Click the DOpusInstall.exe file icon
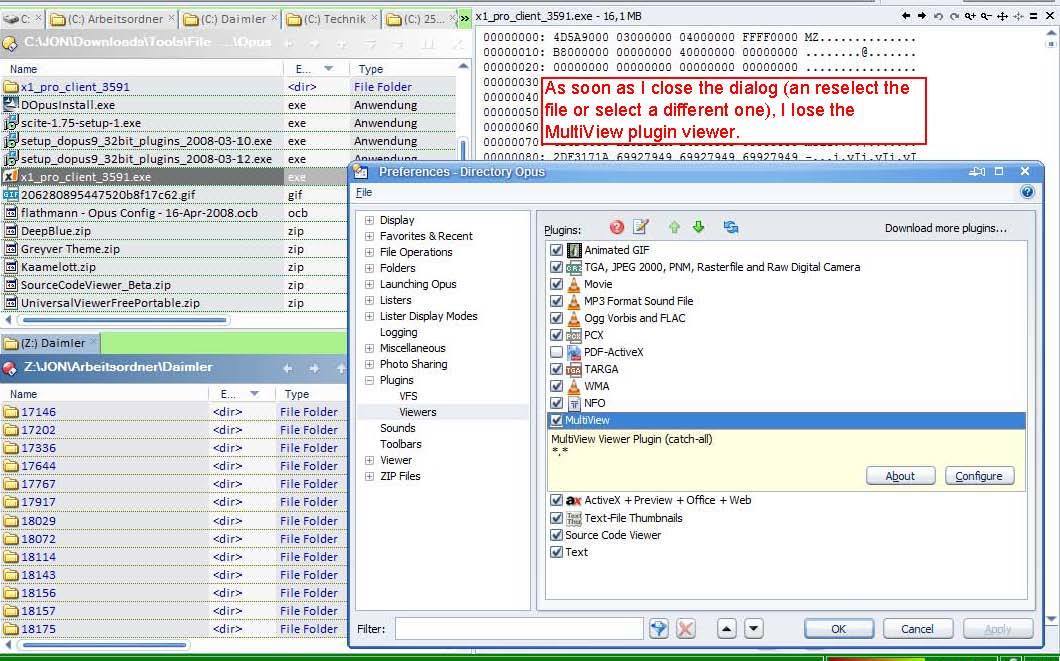The image size is (1060, 661). coord(10,105)
